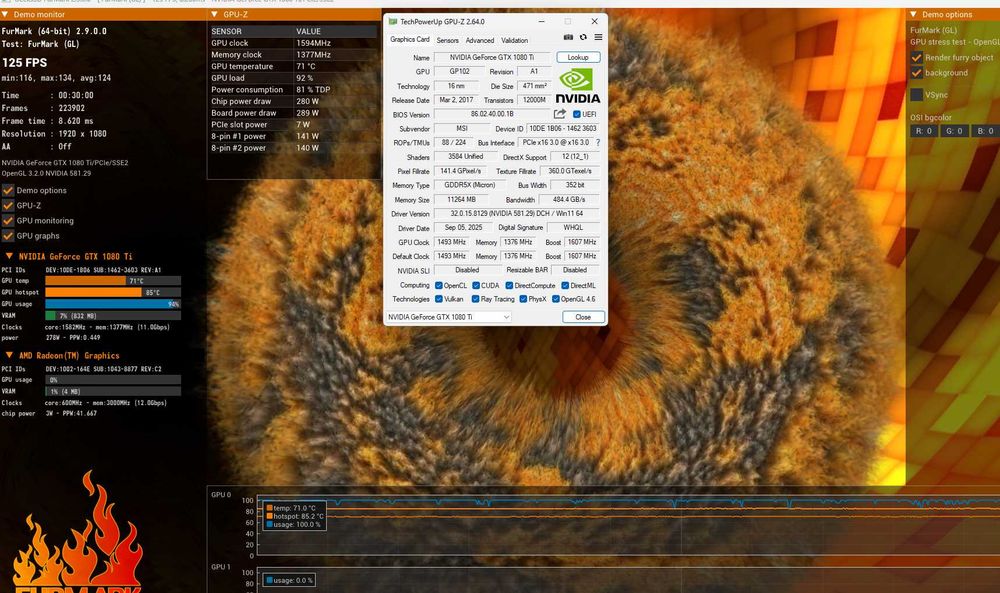Collapse the Demo monitor panel

pos(5,14)
